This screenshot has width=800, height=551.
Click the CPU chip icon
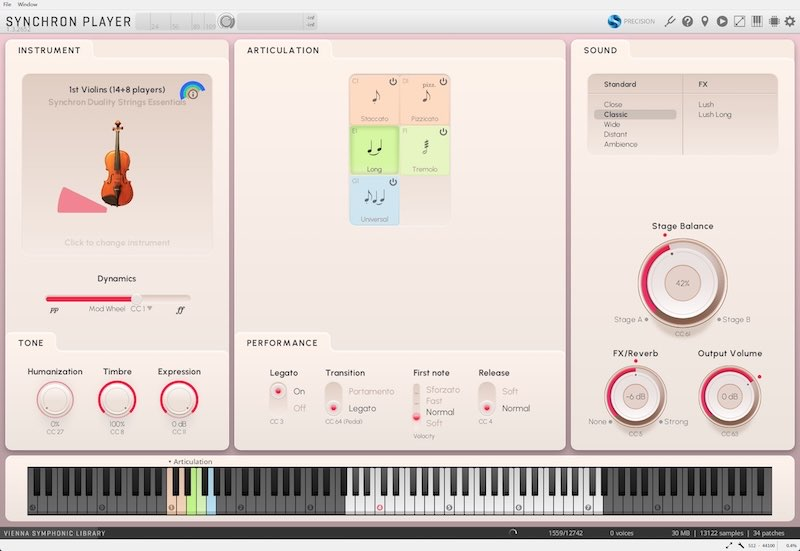774,21
